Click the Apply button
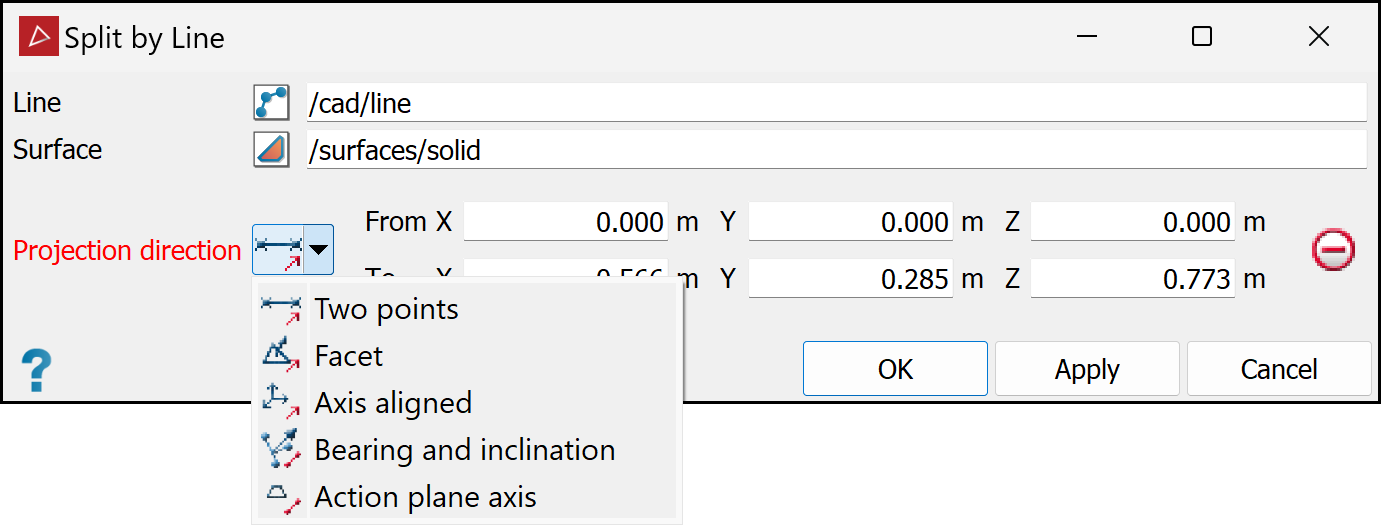The image size is (1381, 525). [x=1087, y=369]
